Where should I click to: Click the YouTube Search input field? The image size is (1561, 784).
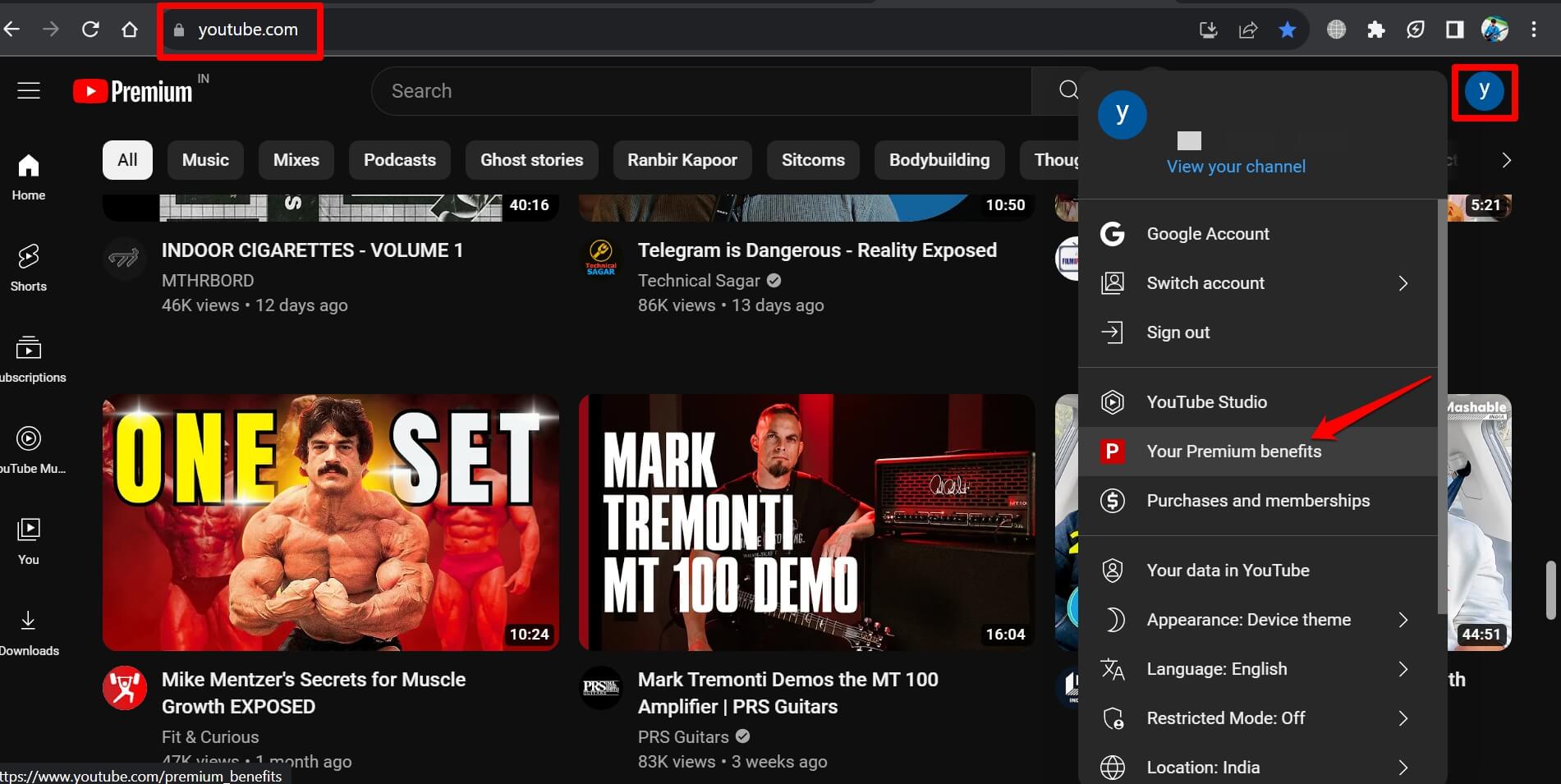click(x=702, y=91)
